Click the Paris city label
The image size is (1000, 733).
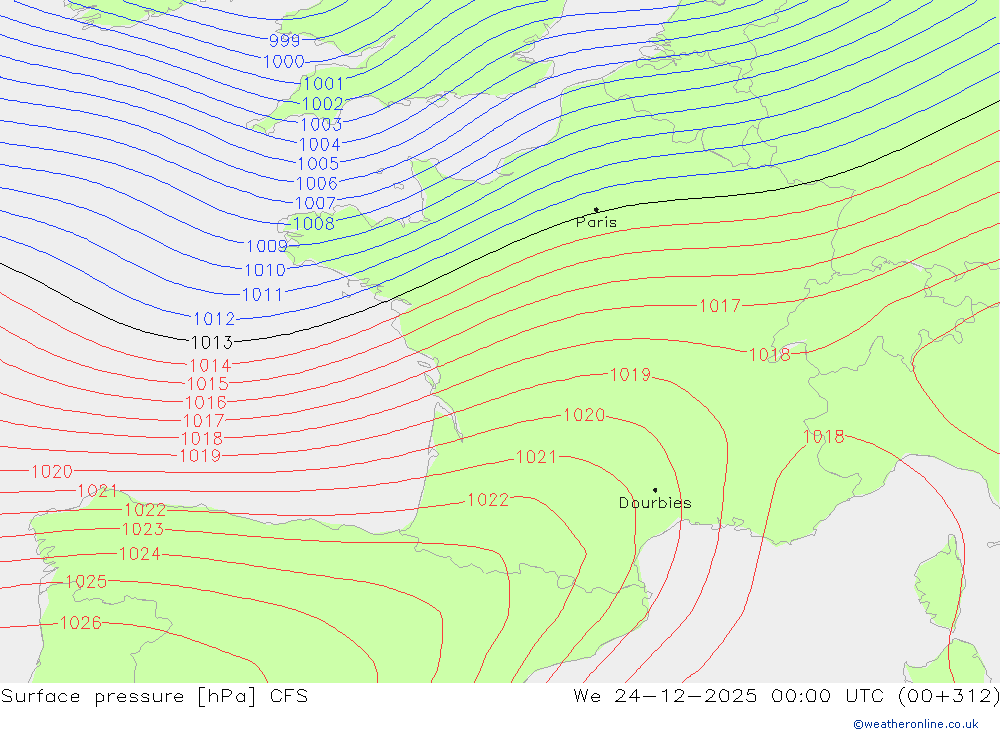coord(596,222)
